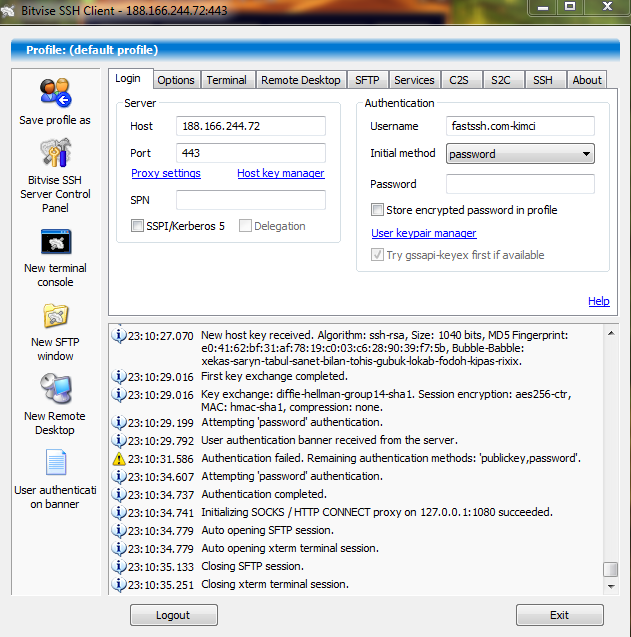Click info icon for Auto opening xterm session
This screenshot has width=631, height=637.
click(119, 548)
